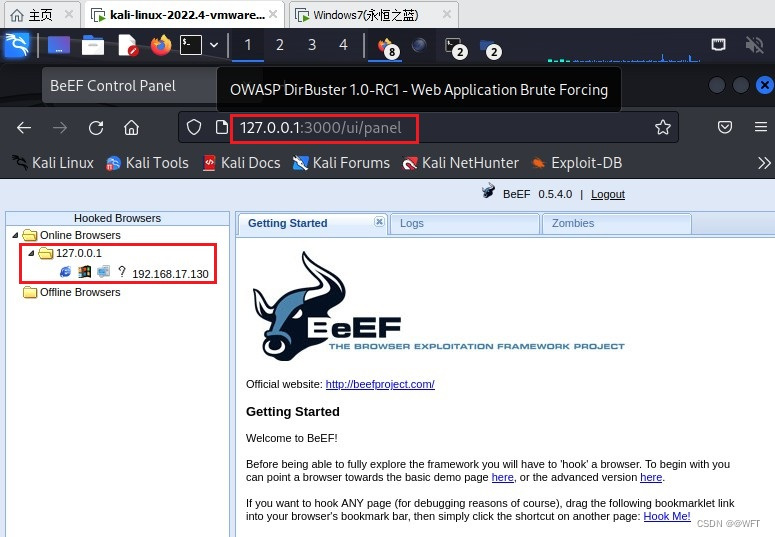Image resolution: width=775 pixels, height=537 pixels.
Task: Open the http://beefproject.com/ link
Action: tap(380, 384)
